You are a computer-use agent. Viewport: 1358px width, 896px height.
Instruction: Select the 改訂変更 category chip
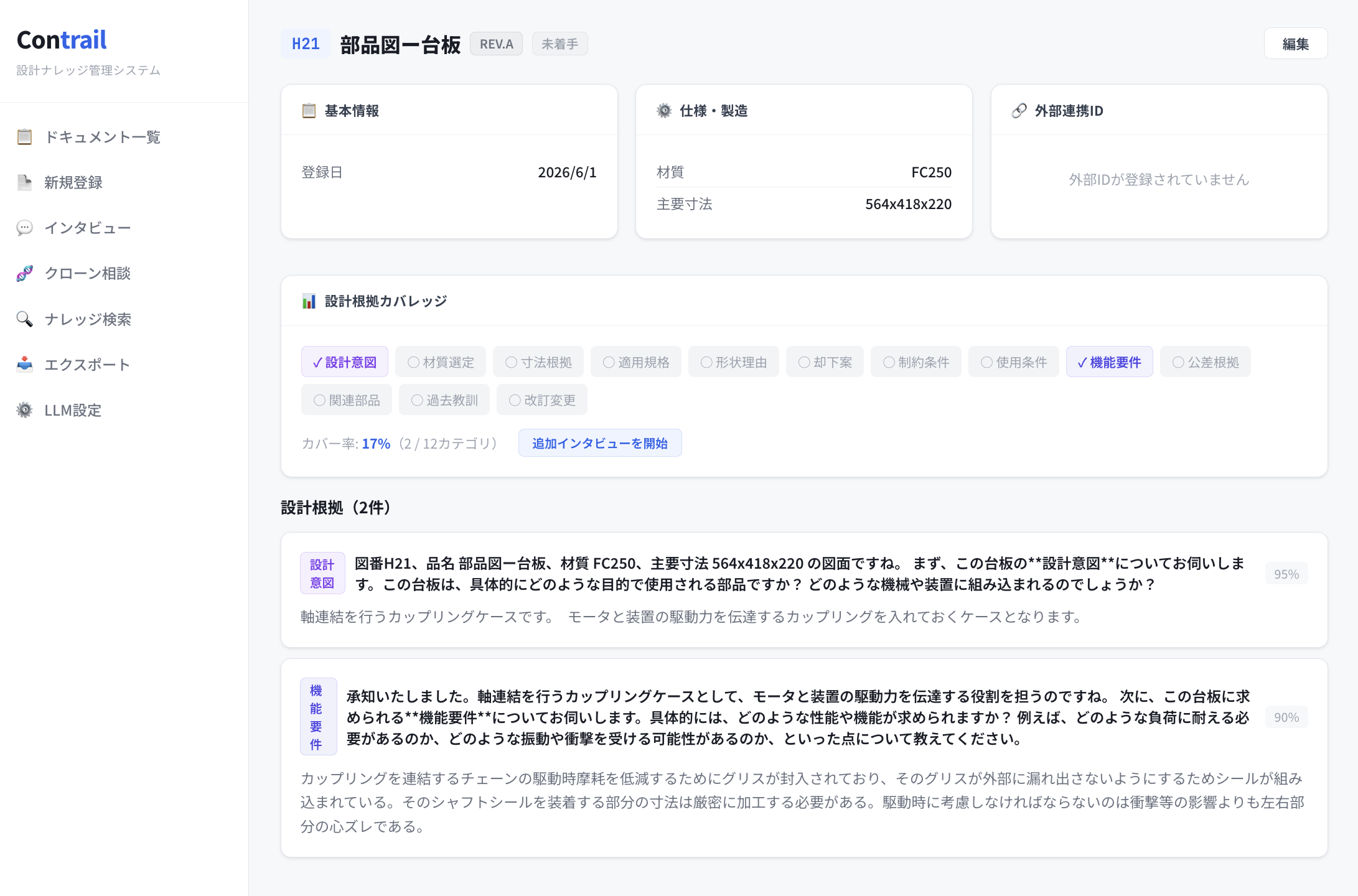tap(542, 400)
